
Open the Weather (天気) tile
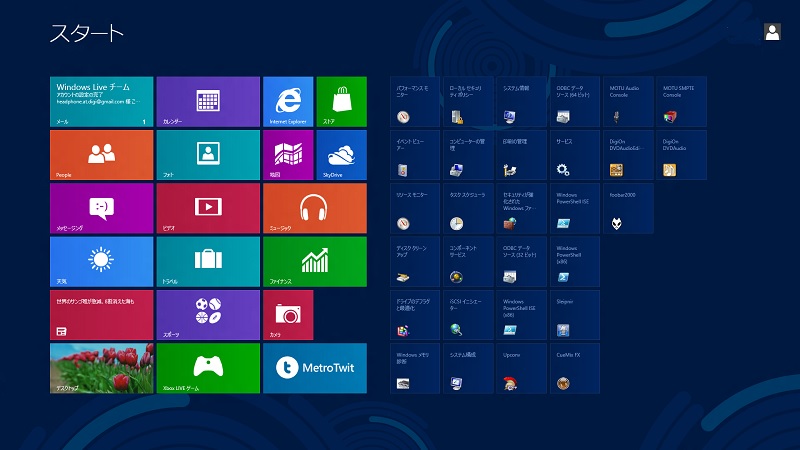(102, 262)
